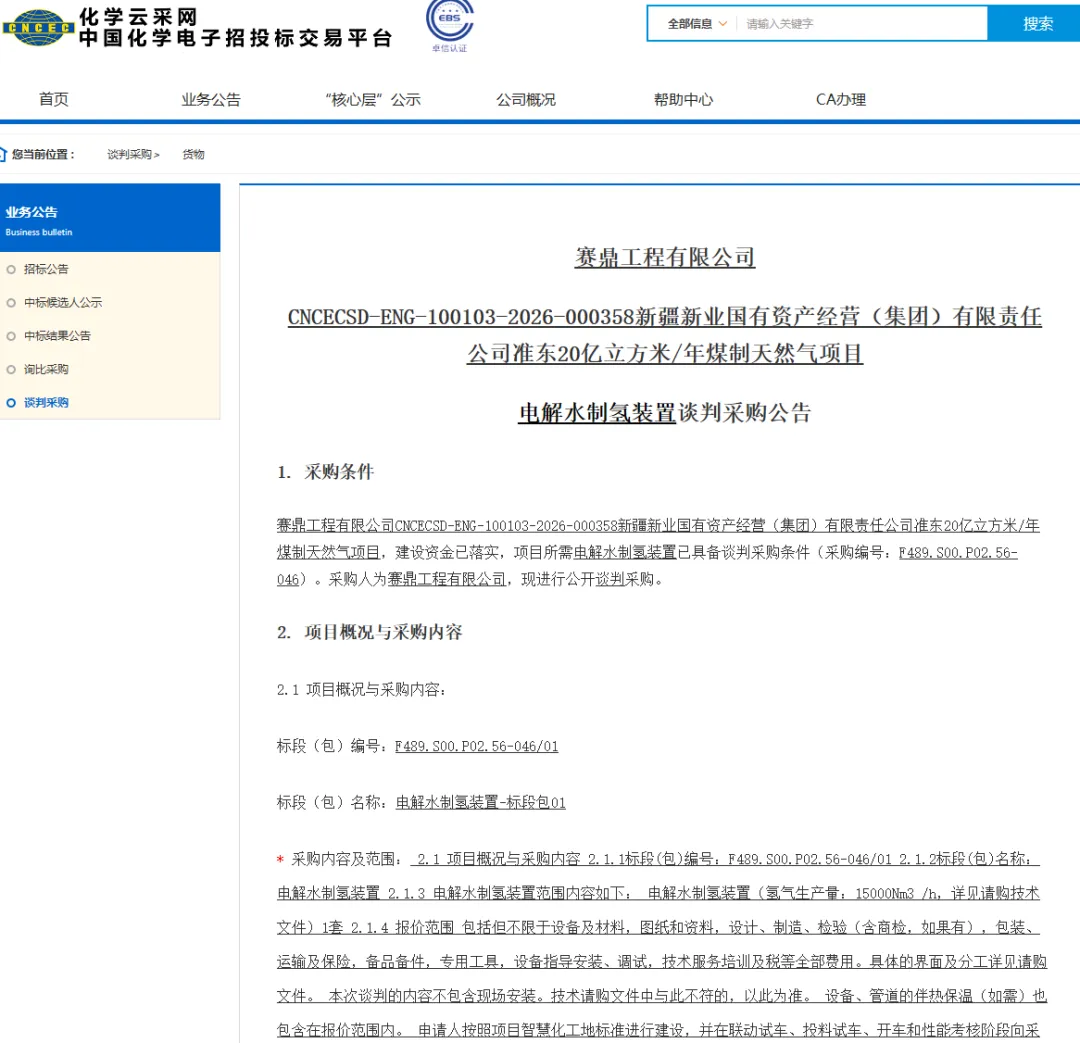Click the CNCEC globe logo

pyautogui.click(x=38, y=28)
